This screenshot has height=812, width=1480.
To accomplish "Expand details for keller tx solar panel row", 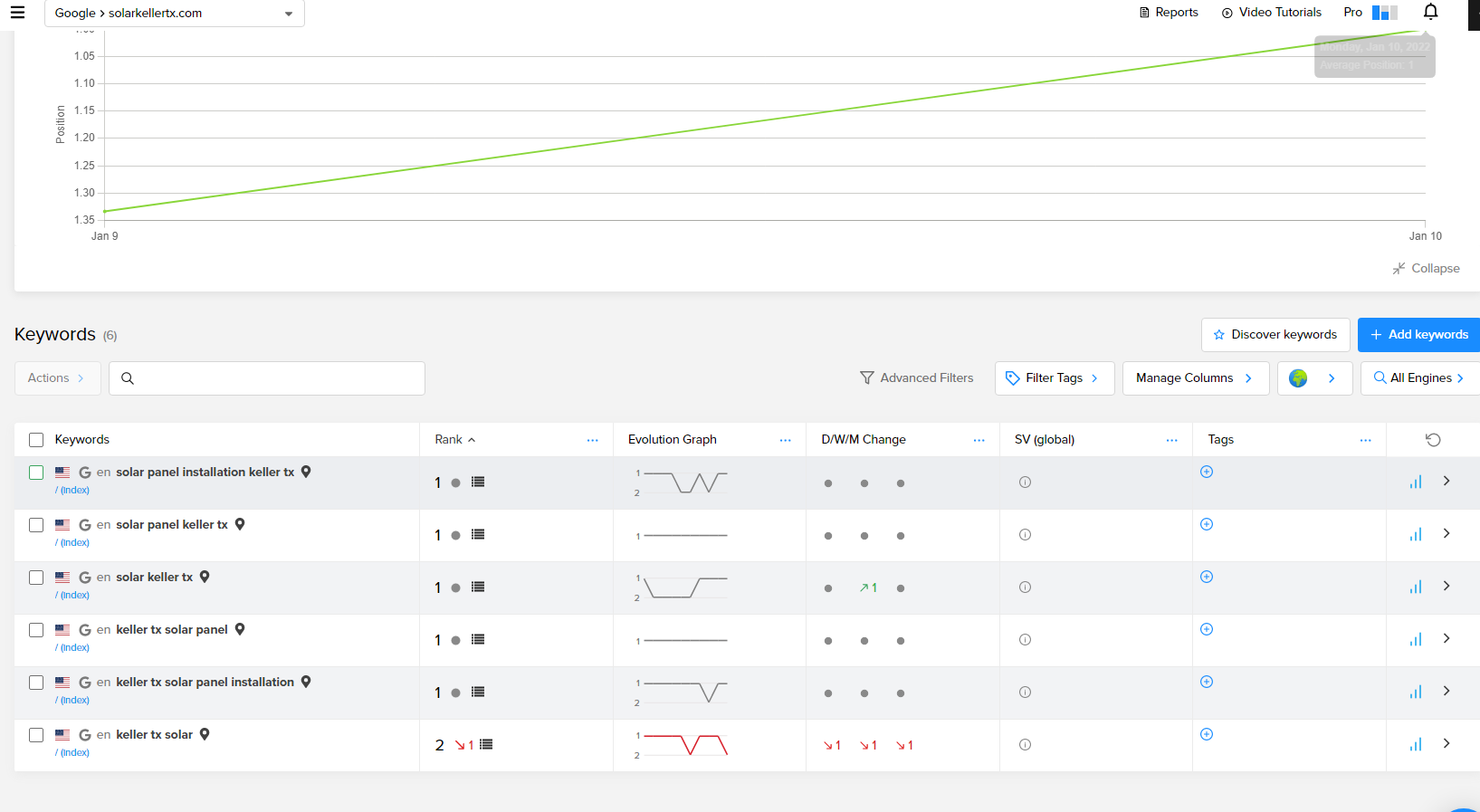I will click(1447, 639).
